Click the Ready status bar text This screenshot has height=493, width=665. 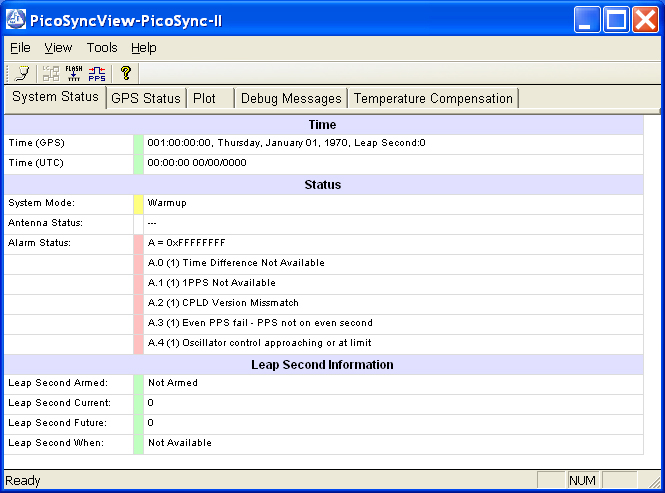pyautogui.click(x=22, y=481)
